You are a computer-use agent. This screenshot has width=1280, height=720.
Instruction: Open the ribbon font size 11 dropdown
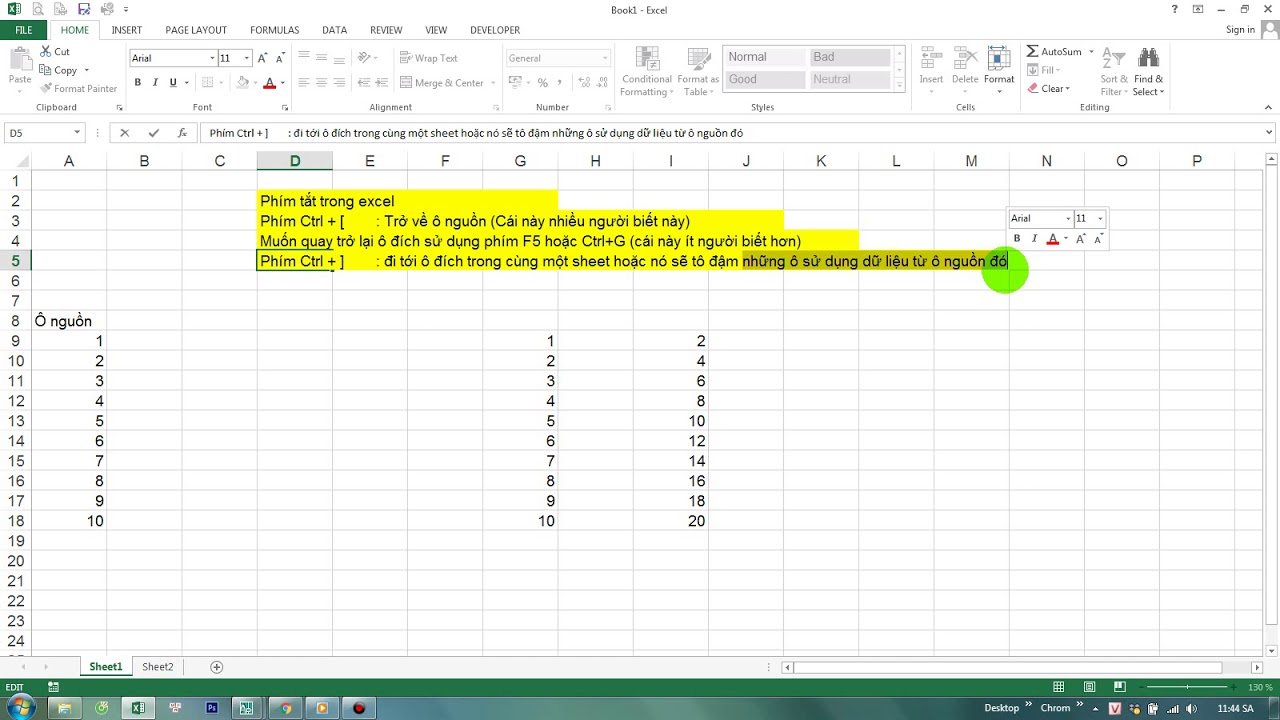247,58
